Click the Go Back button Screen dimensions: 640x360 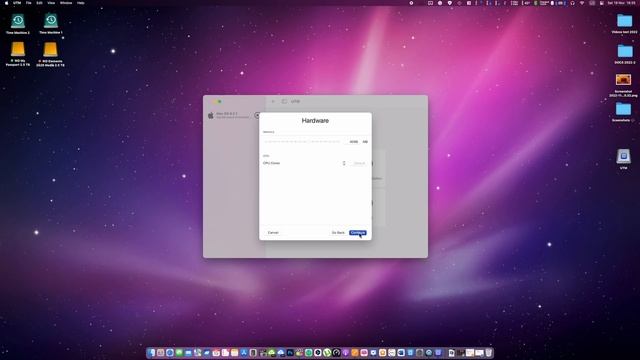[x=338, y=233]
